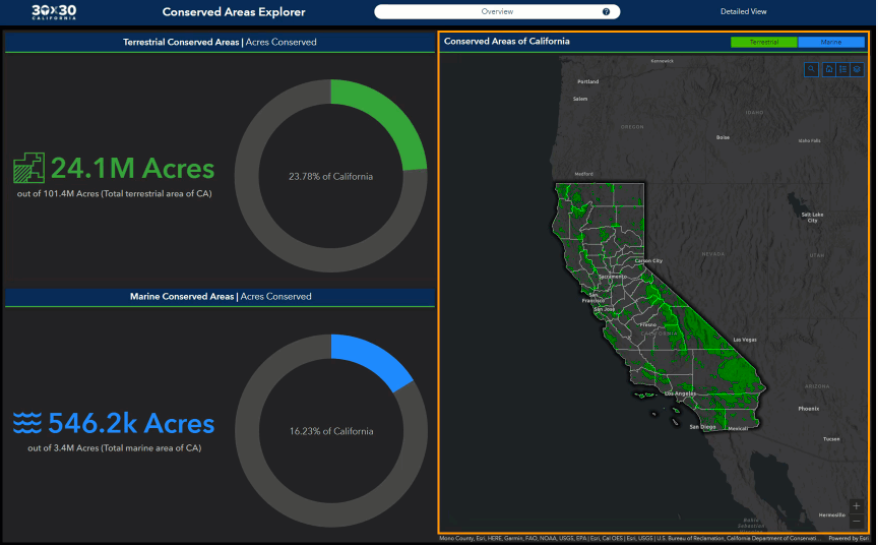Toggle the Terrestrial map layer
This screenshot has width=878, height=545.
click(763, 42)
